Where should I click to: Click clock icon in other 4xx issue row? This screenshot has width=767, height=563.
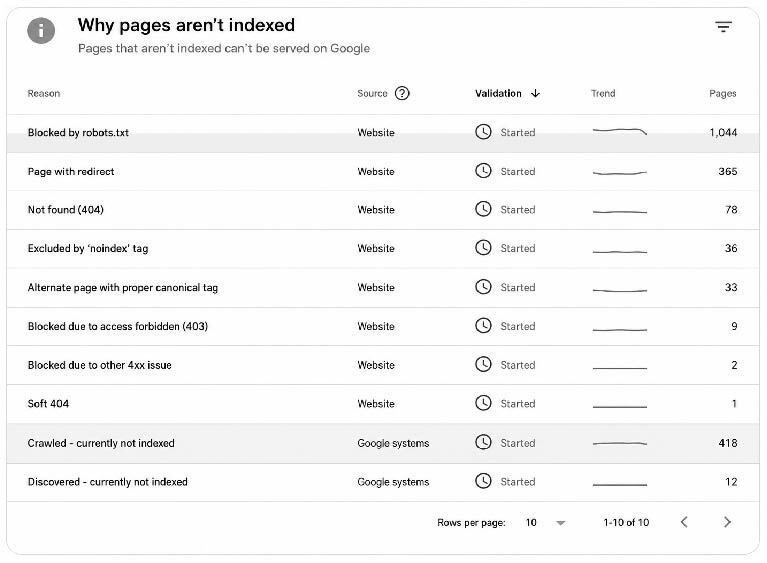[483, 364]
